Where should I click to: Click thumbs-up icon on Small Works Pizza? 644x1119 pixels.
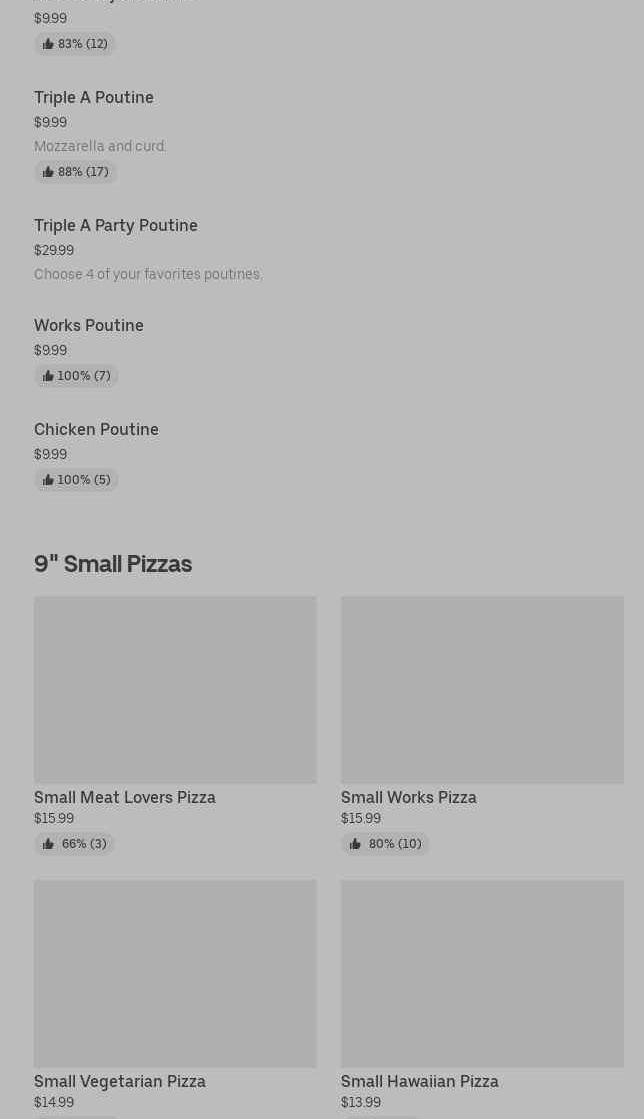(x=355, y=844)
